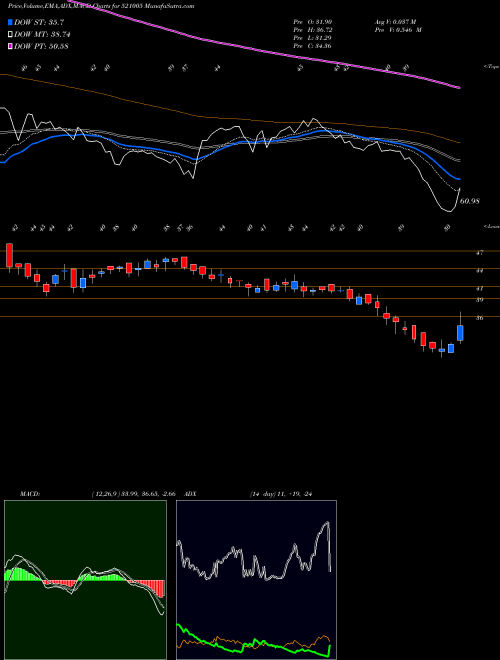Click the chart title mentioning MunafaSutra.com

[101, 7]
